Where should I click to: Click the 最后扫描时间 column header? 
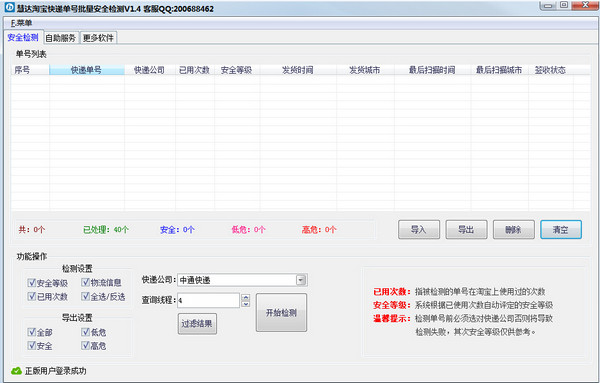point(432,70)
